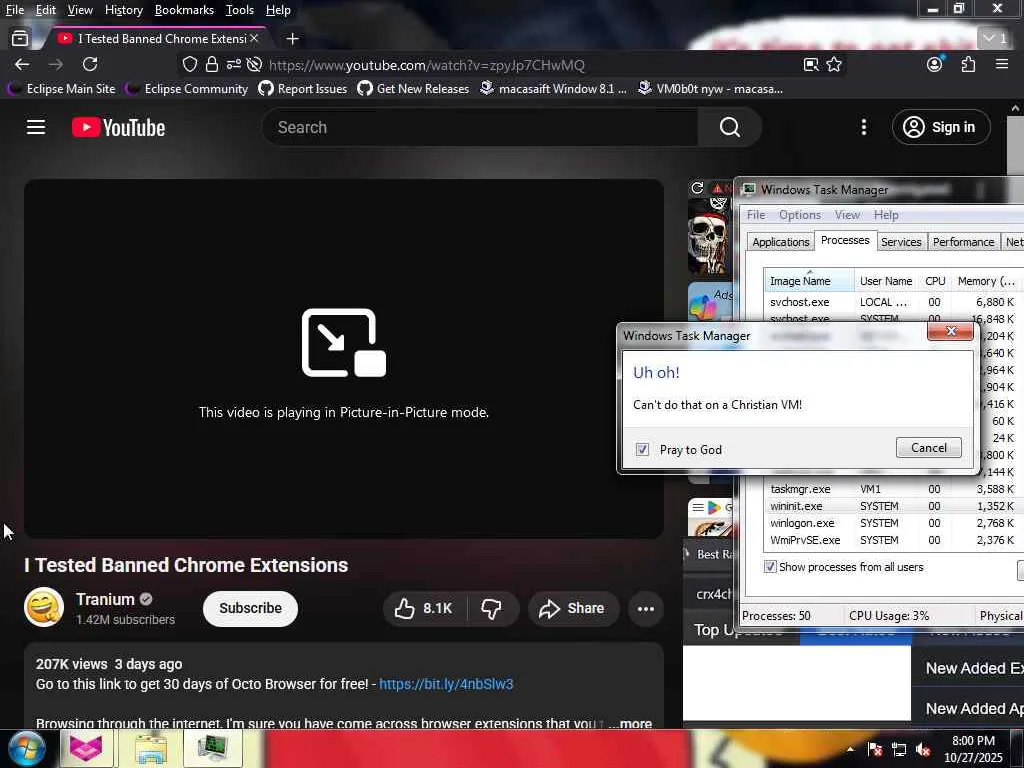Switch to the Performance tab
The width and height of the screenshot is (1024, 768).
tap(963, 242)
